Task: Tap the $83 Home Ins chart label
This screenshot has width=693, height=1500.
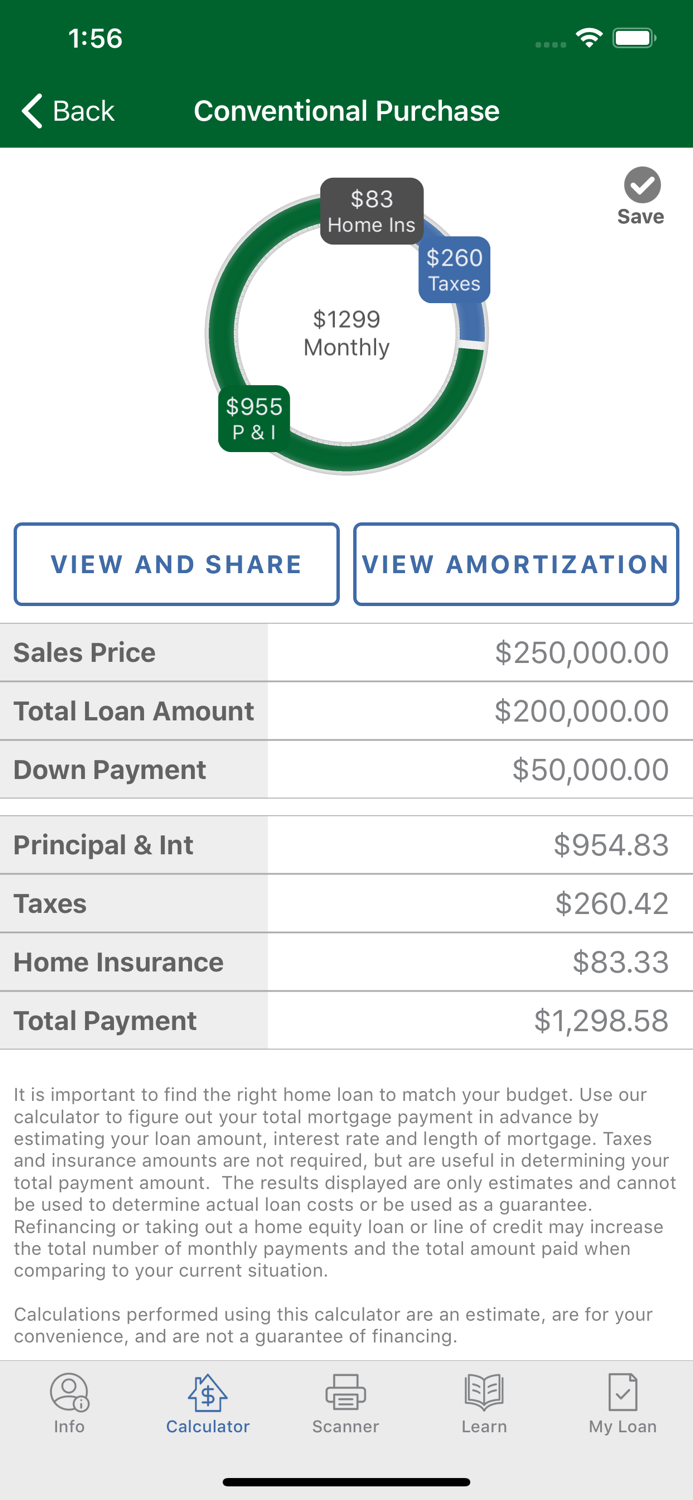Action: (x=371, y=211)
